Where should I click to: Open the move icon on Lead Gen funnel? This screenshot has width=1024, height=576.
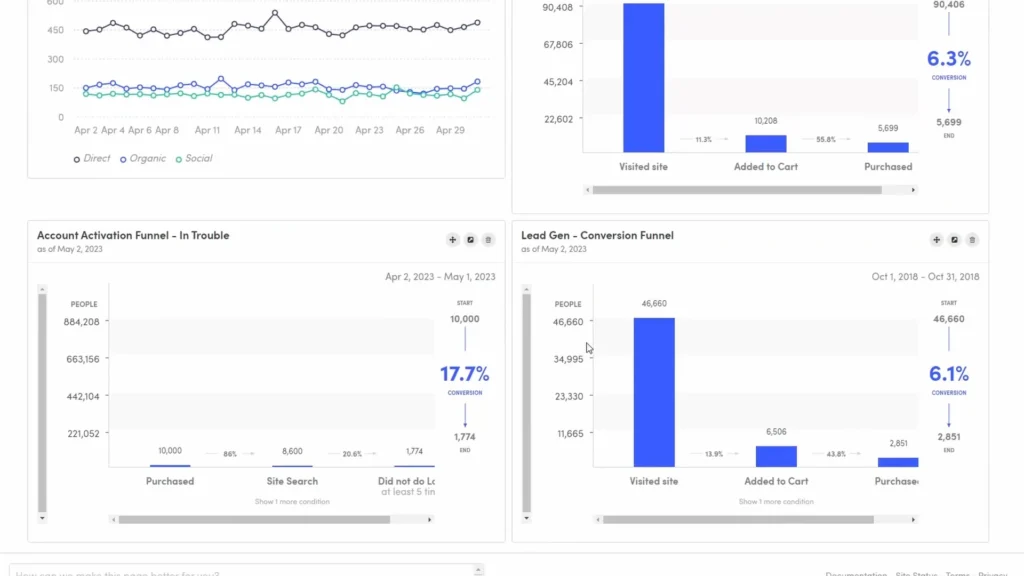[937, 240]
